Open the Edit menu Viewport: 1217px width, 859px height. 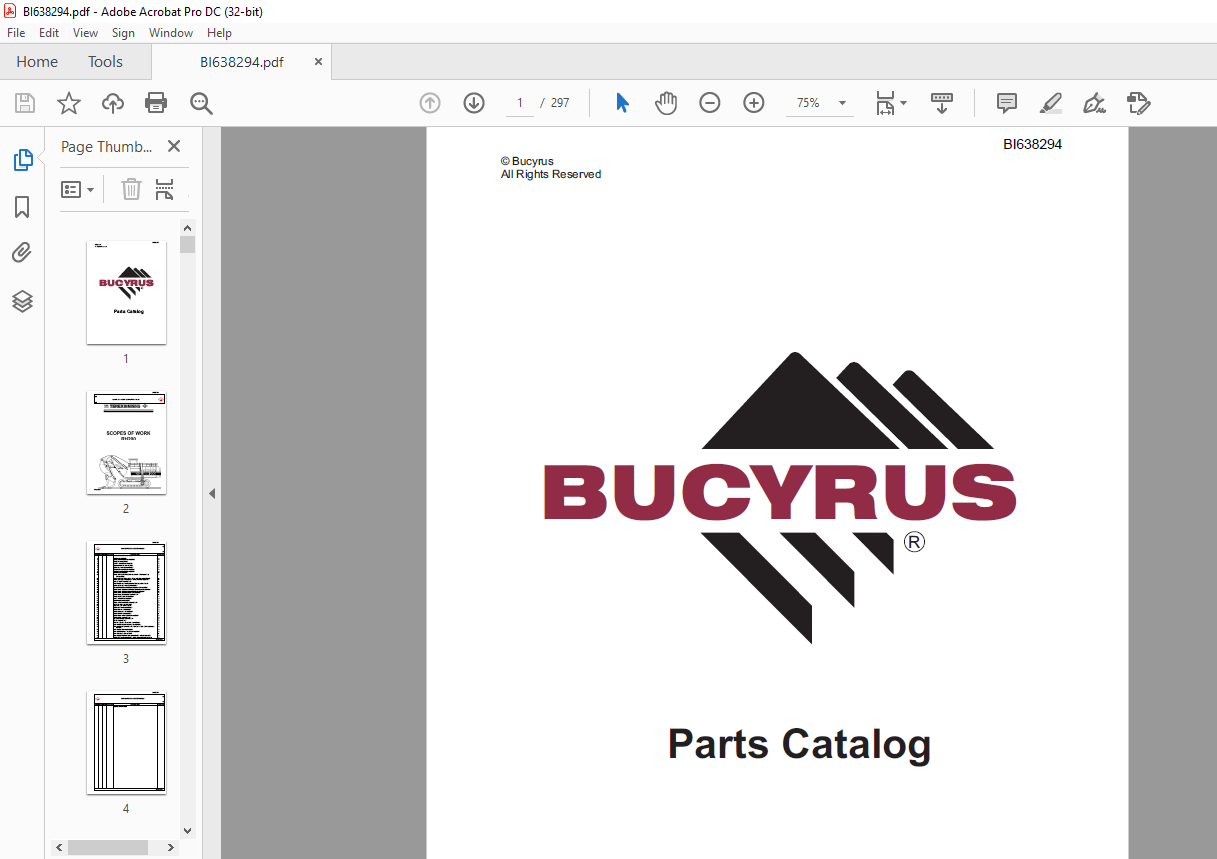coord(49,33)
